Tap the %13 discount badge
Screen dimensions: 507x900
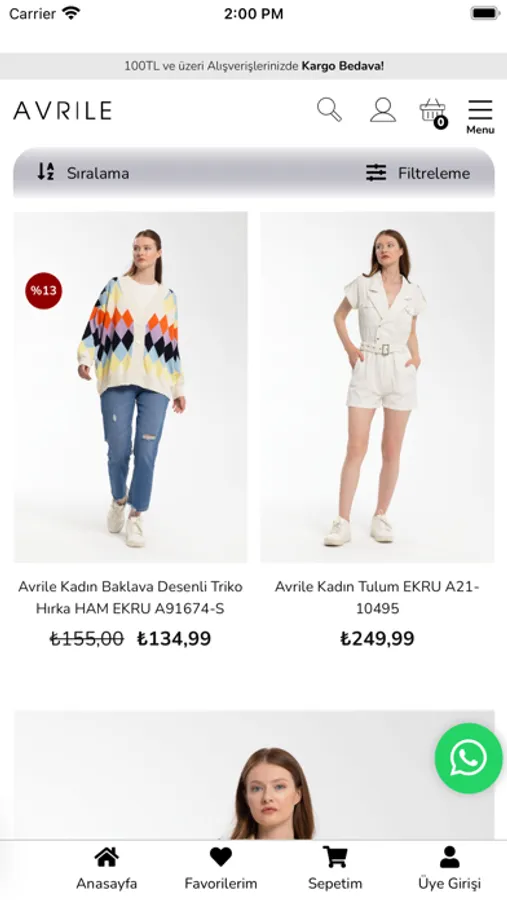point(44,290)
